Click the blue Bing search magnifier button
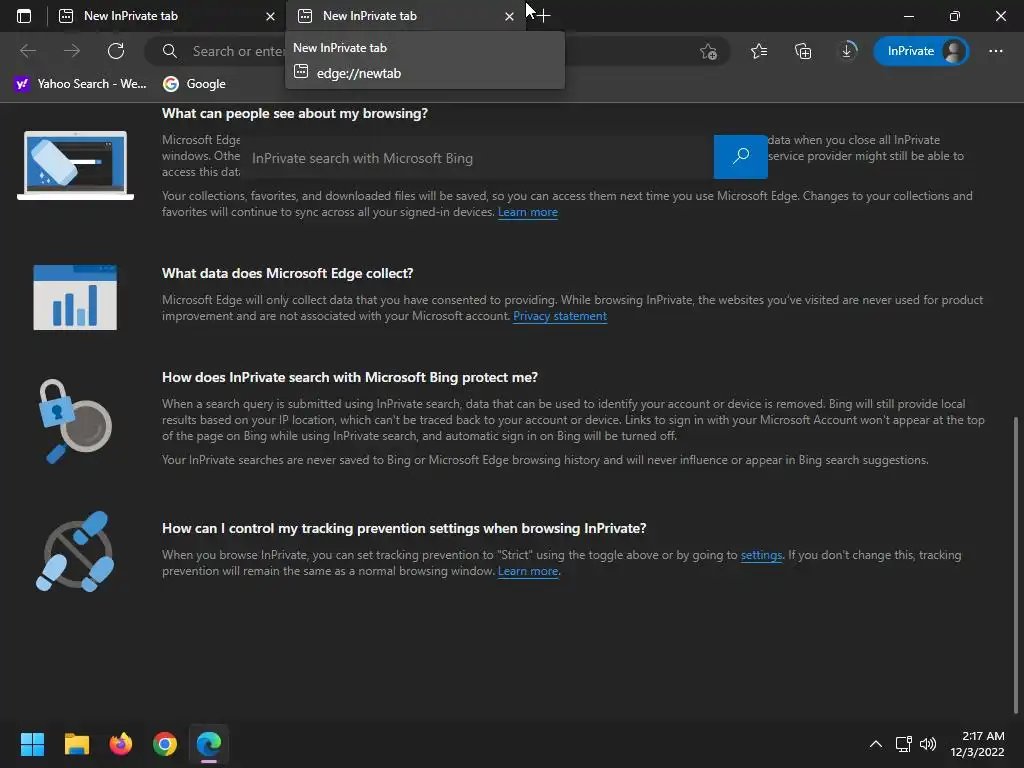Screen dimensions: 1024x768 [741, 157]
